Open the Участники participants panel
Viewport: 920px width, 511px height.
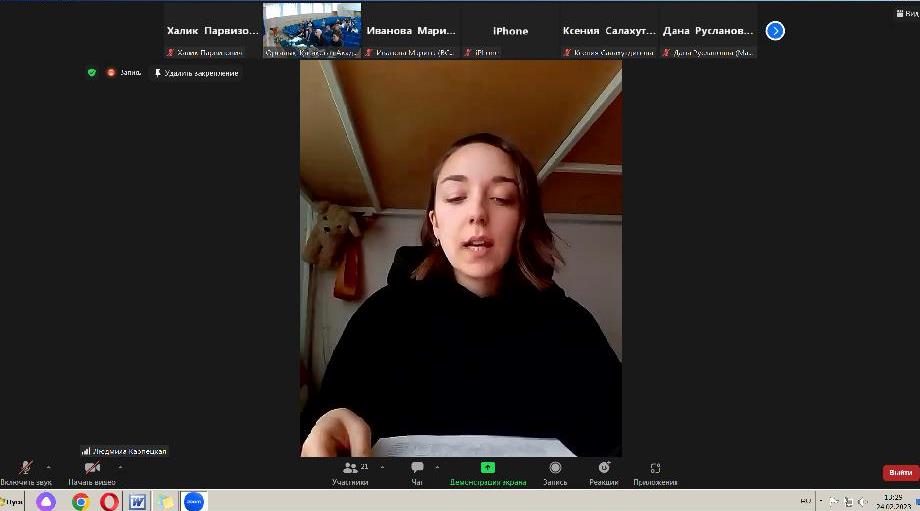point(350,468)
